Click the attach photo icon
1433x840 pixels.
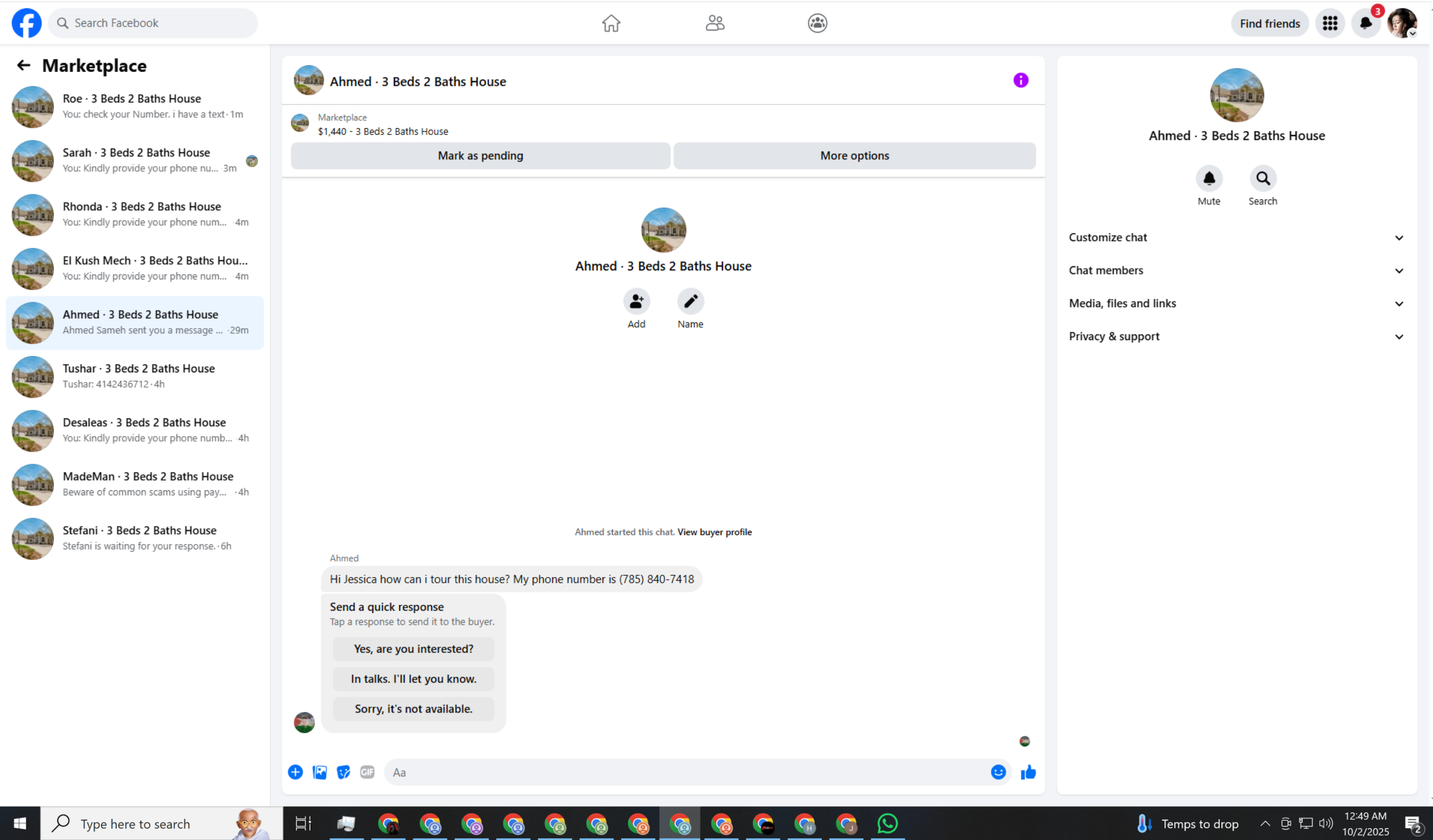click(320, 772)
